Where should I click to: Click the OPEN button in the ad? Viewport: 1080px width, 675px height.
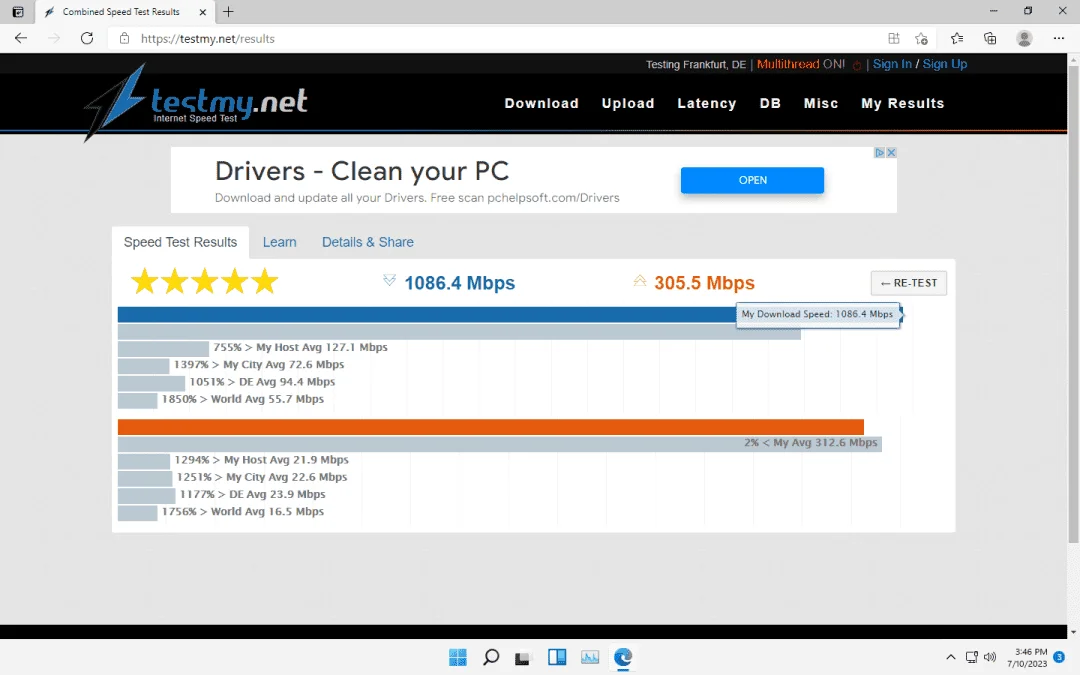point(752,180)
